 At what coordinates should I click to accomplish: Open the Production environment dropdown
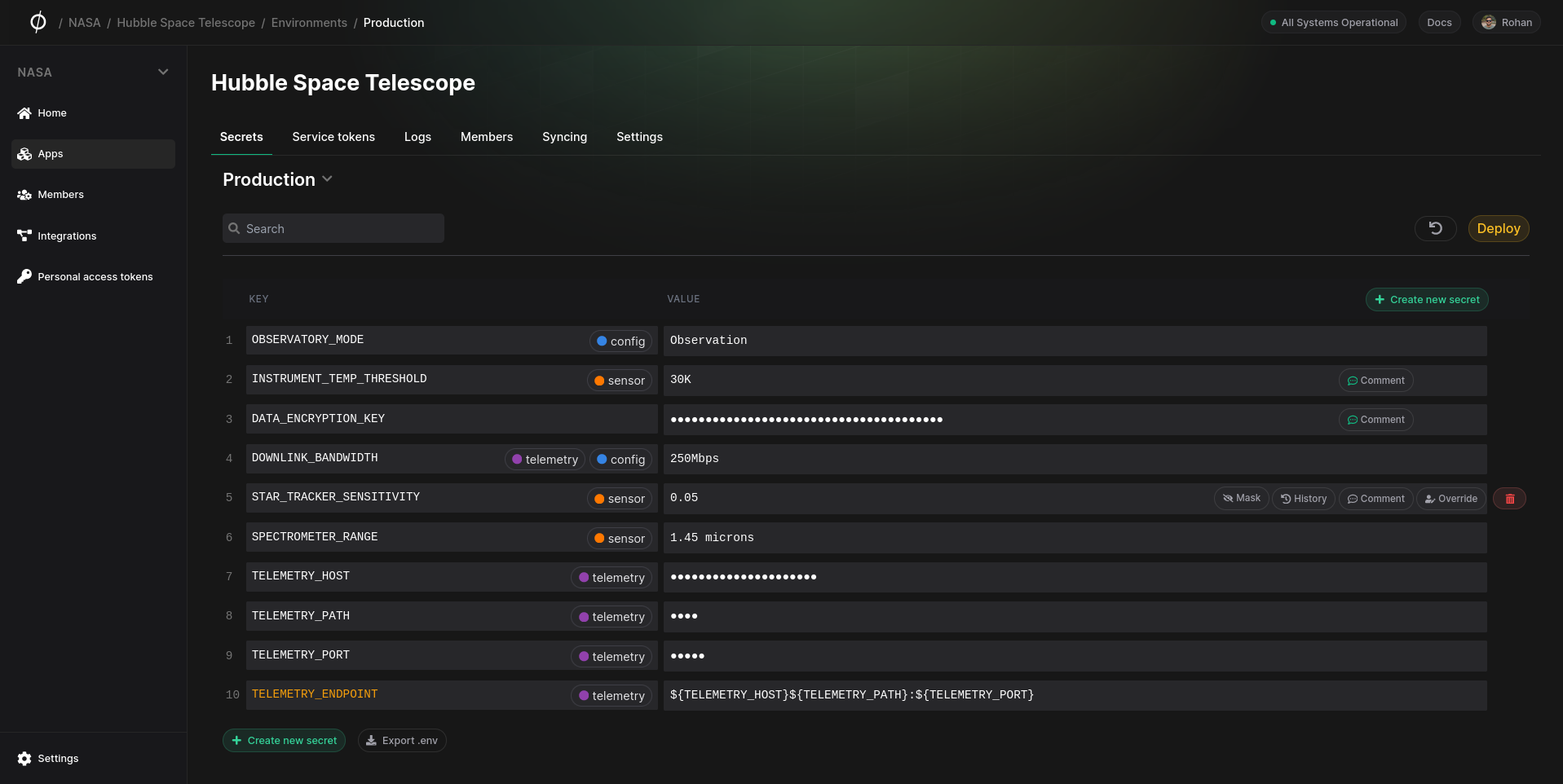277,179
